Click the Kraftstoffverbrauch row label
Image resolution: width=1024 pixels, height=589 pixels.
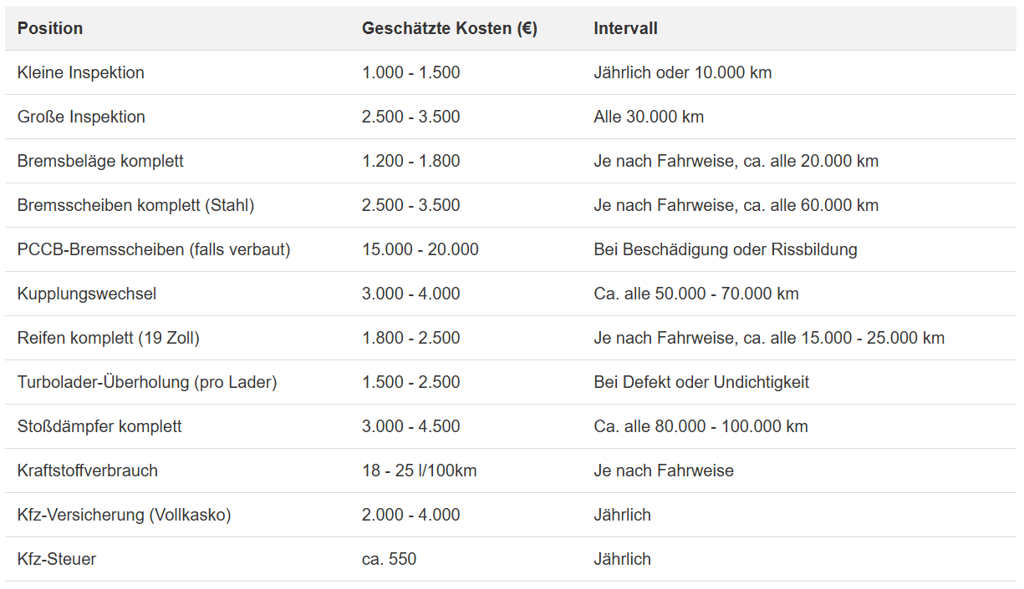87,470
